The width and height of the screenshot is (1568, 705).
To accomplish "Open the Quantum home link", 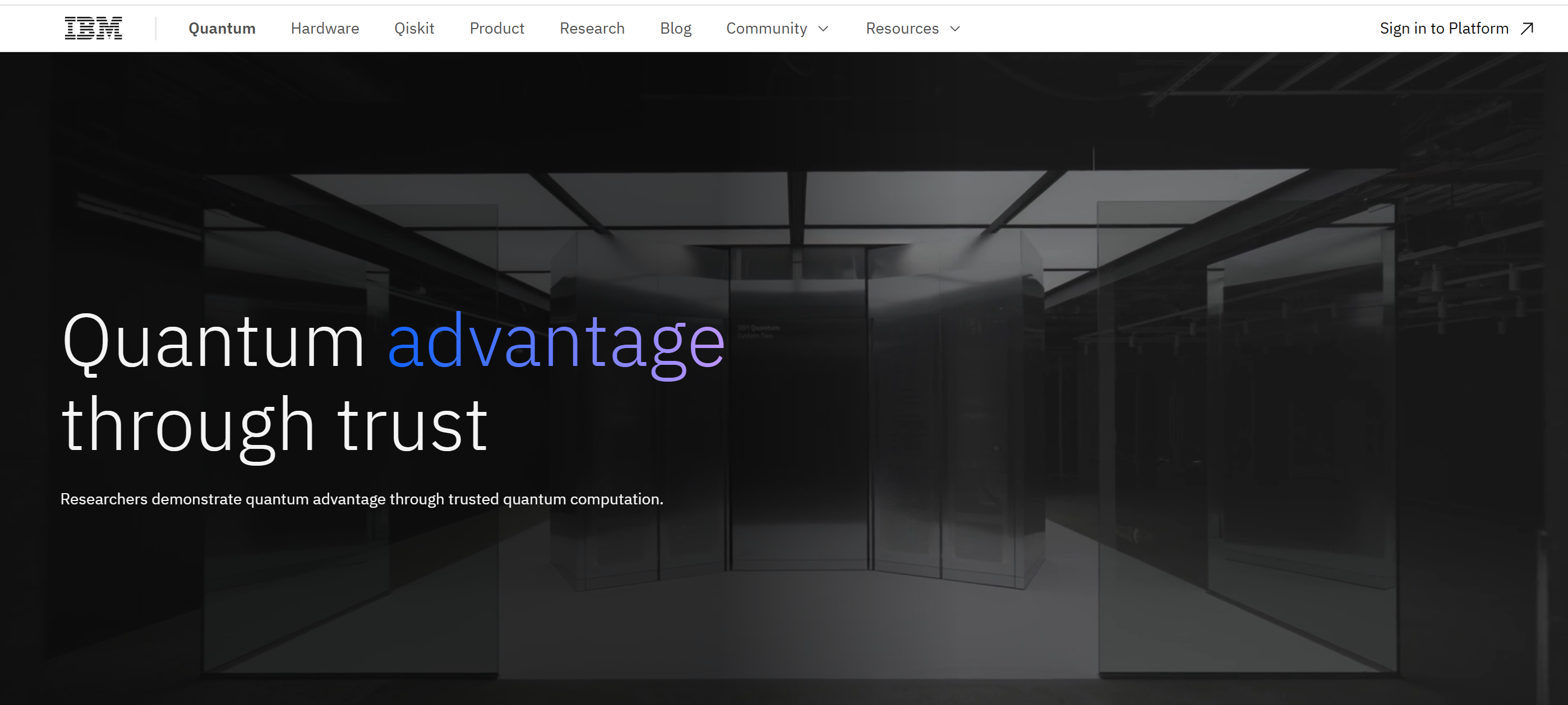I will point(222,29).
